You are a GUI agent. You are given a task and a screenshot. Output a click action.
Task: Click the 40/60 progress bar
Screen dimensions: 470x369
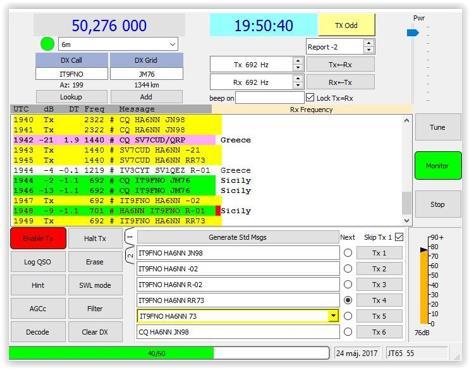(169, 353)
